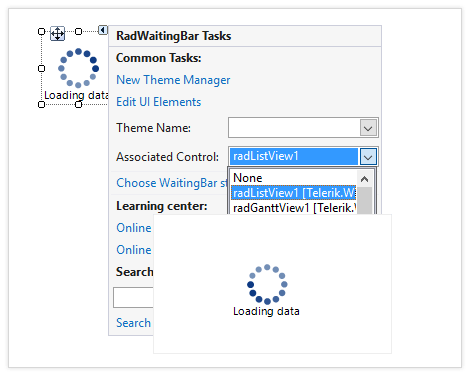The image size is (470, 379).
Task: Click the search text input box
Action: pos(133,297)
